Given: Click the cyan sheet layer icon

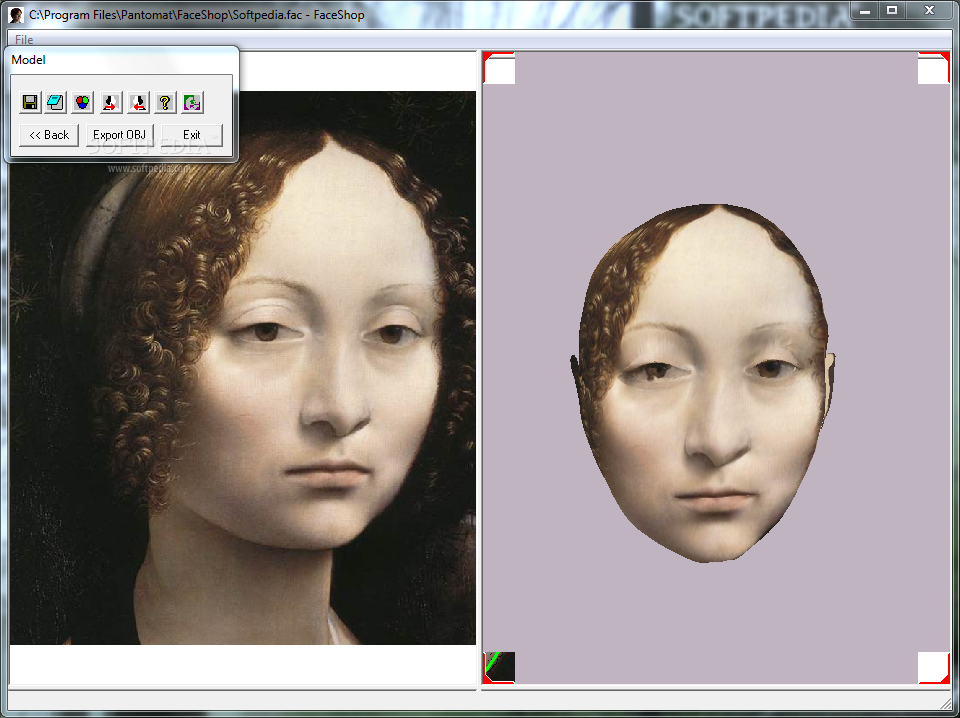Looking at the screenshot, I should (56, 102).
